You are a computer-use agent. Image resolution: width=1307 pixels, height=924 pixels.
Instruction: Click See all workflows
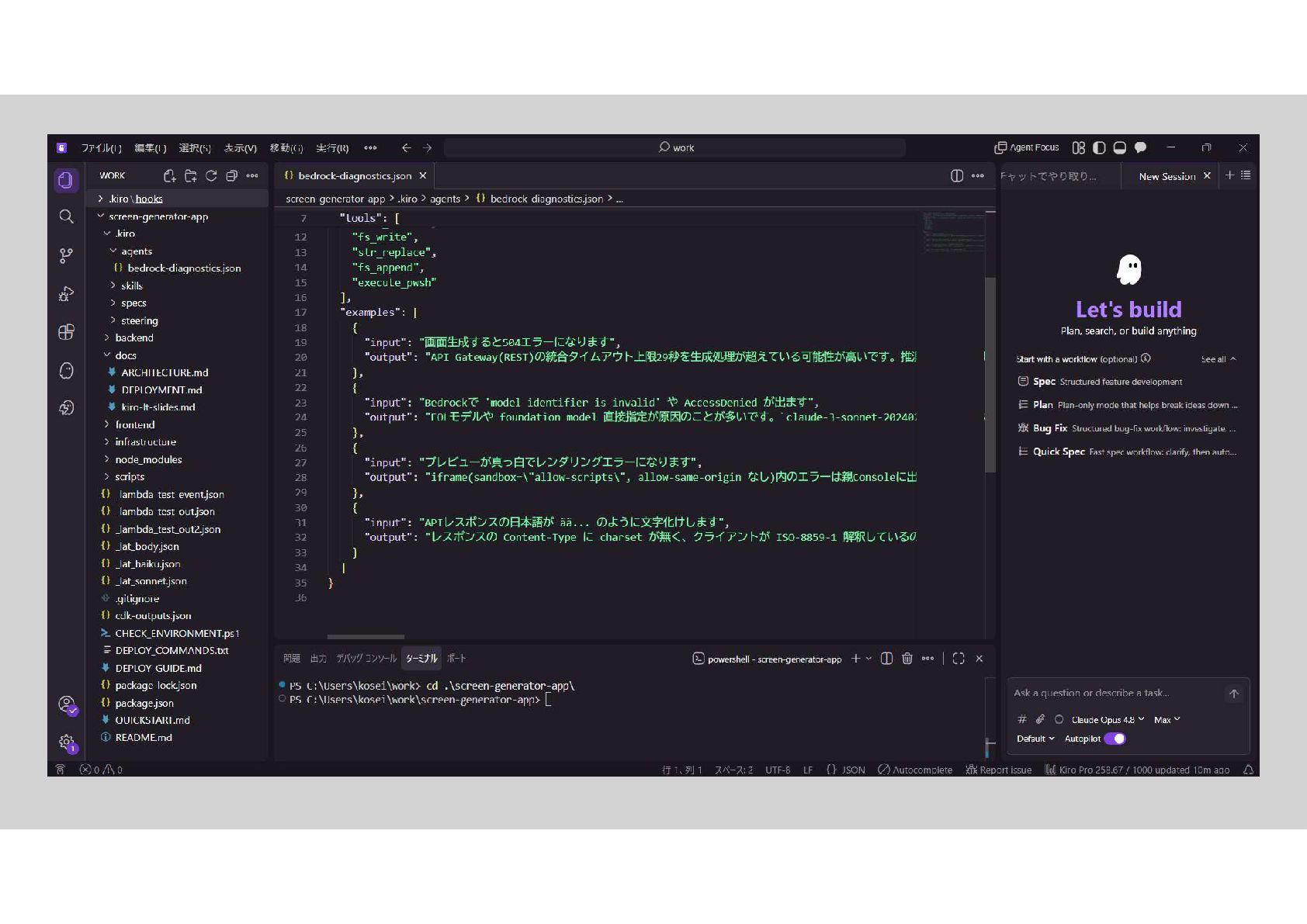(x=1218, y=359)
